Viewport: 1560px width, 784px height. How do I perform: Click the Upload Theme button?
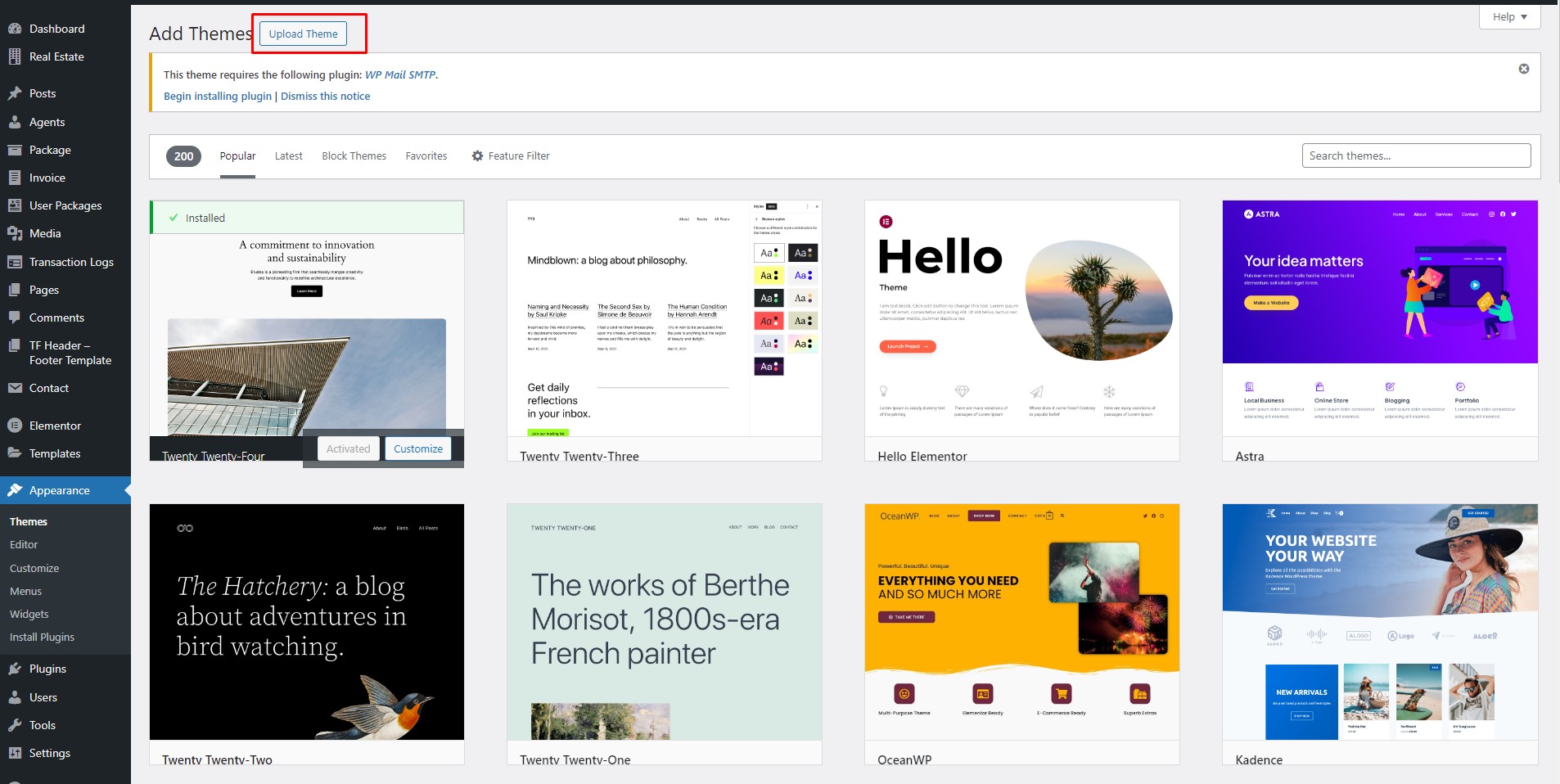[x=304, y=34]
